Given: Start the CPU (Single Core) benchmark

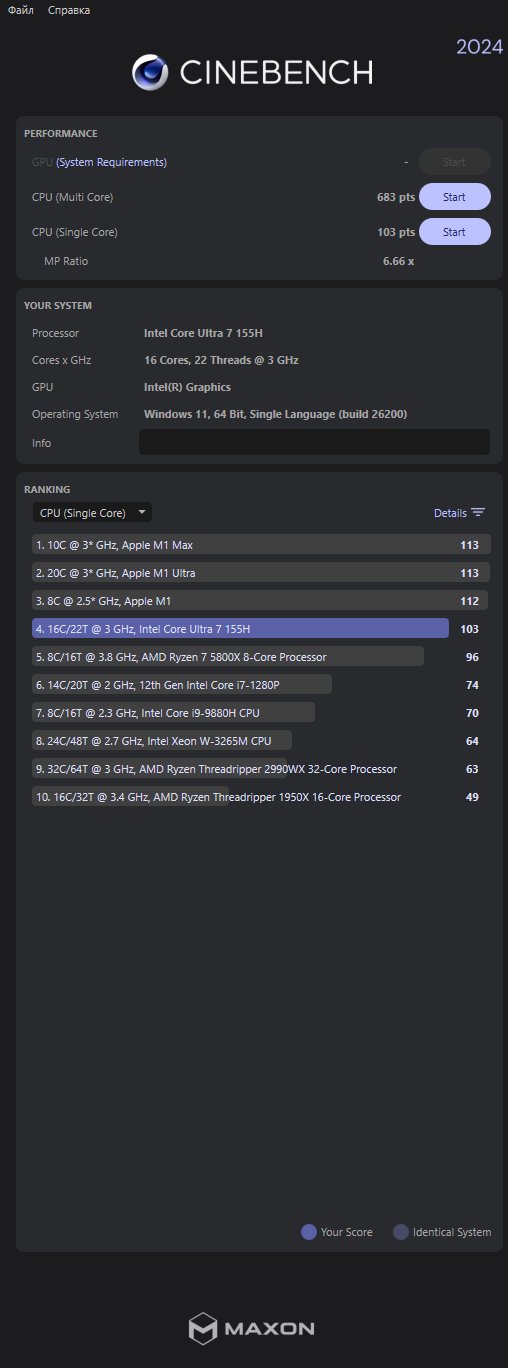Looking at the screenshot, I should [x=454, y=232].
